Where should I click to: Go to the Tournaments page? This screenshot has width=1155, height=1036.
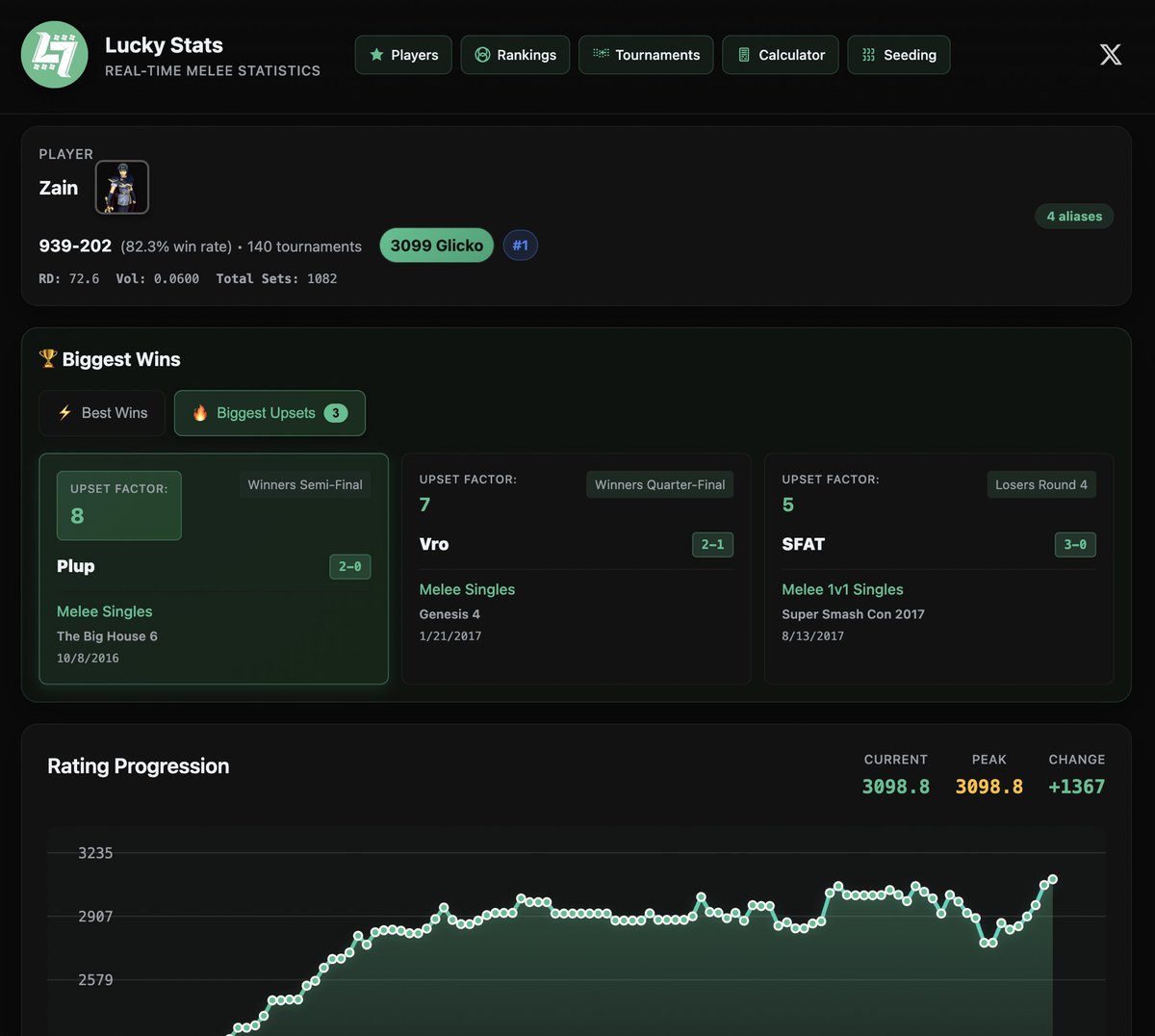point(646,55)
